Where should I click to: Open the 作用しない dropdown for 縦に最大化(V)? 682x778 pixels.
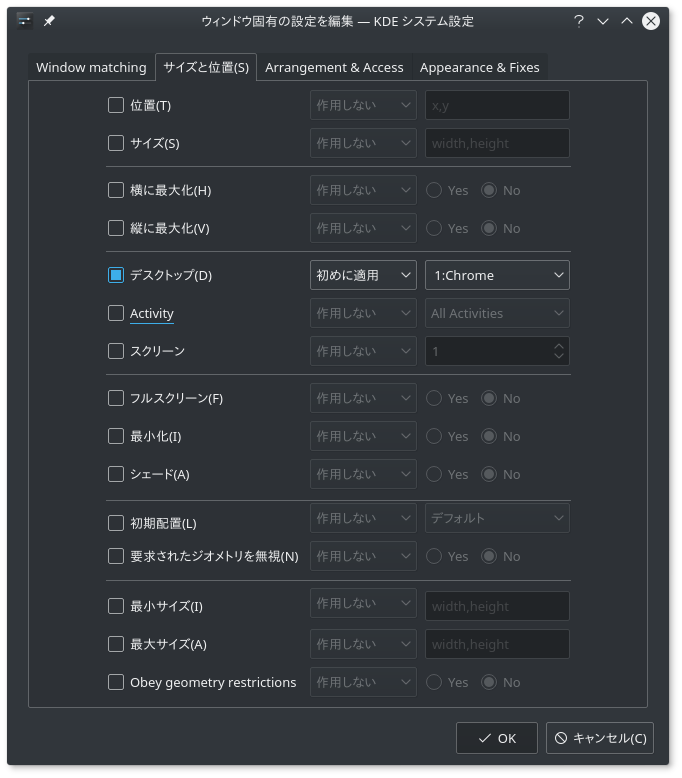[x=363, y=229]
